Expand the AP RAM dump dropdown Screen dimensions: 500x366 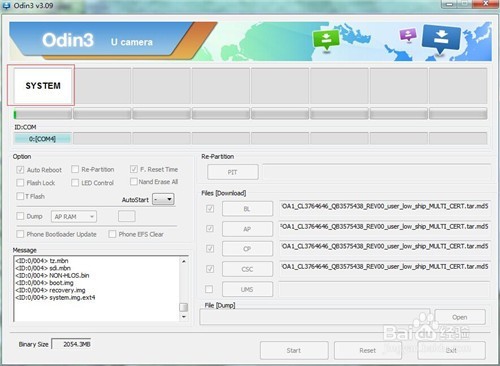tap(74, 217)
